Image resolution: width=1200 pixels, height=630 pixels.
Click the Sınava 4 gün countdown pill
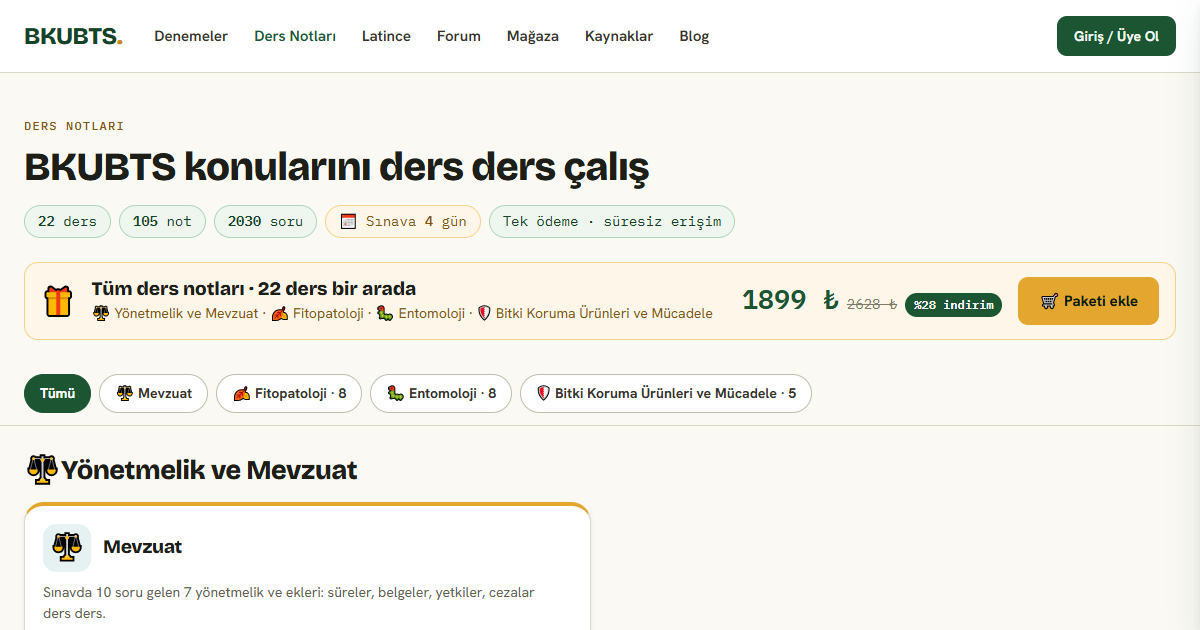click(403, 221)
